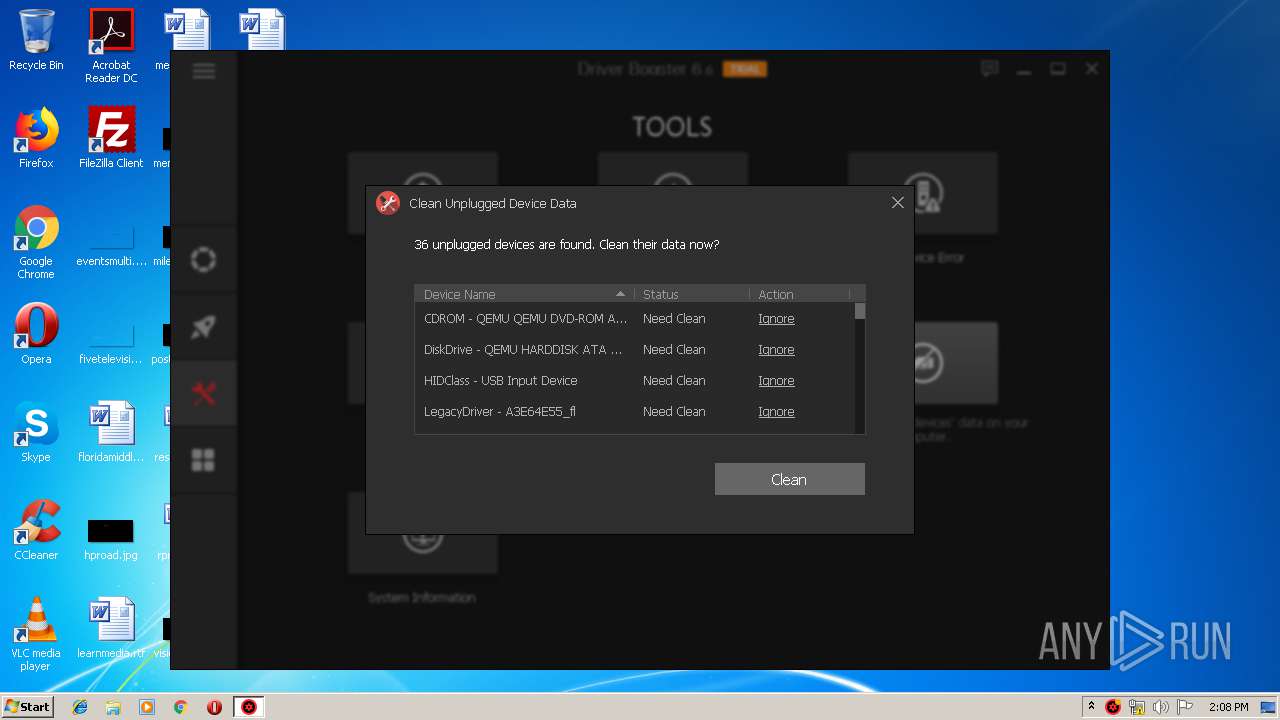Open Windows Media Player from the taskbar
Screen dimensions: 1280x720
[x=147, y=707]
